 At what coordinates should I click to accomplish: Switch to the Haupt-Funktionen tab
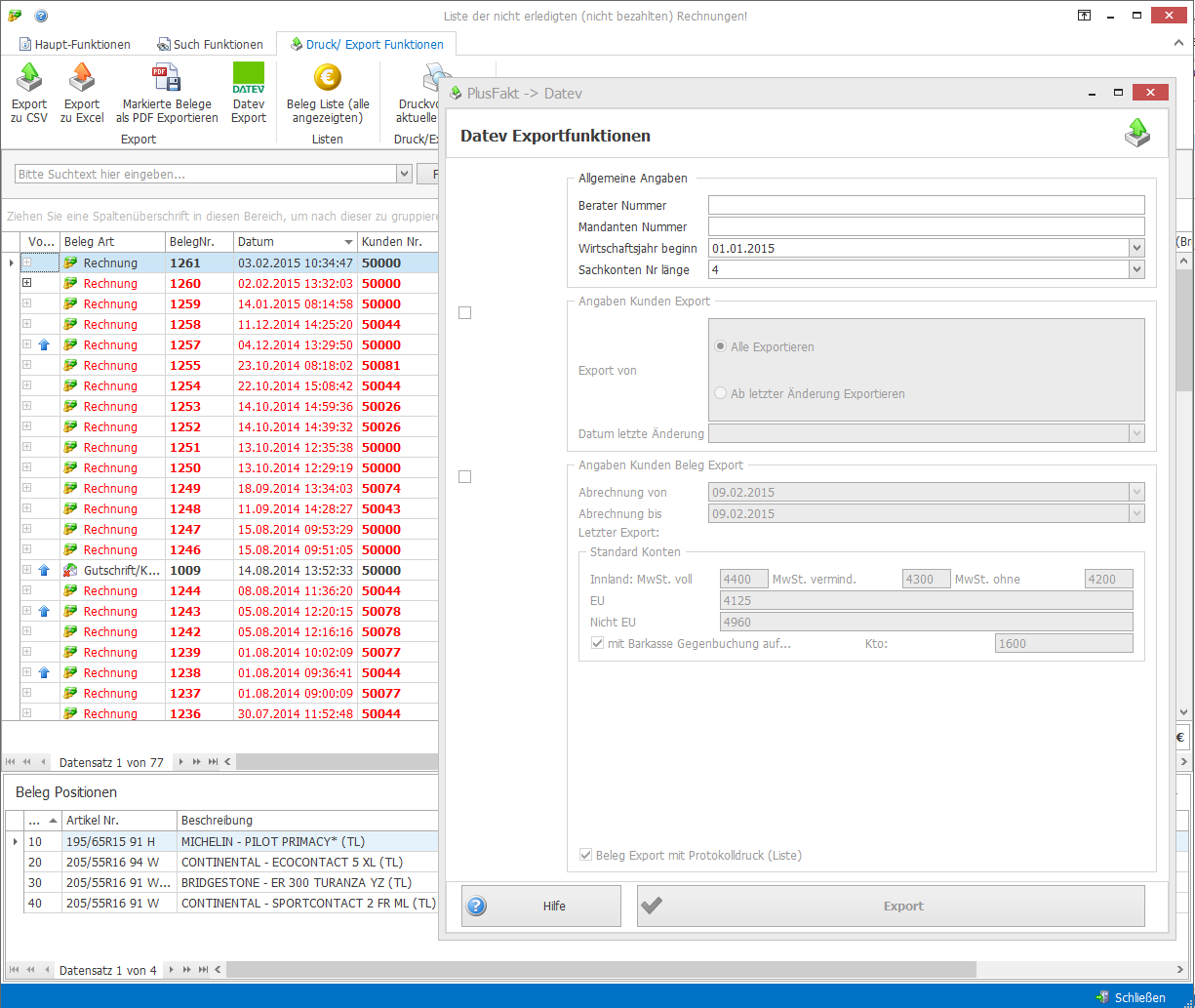(75, 44)
